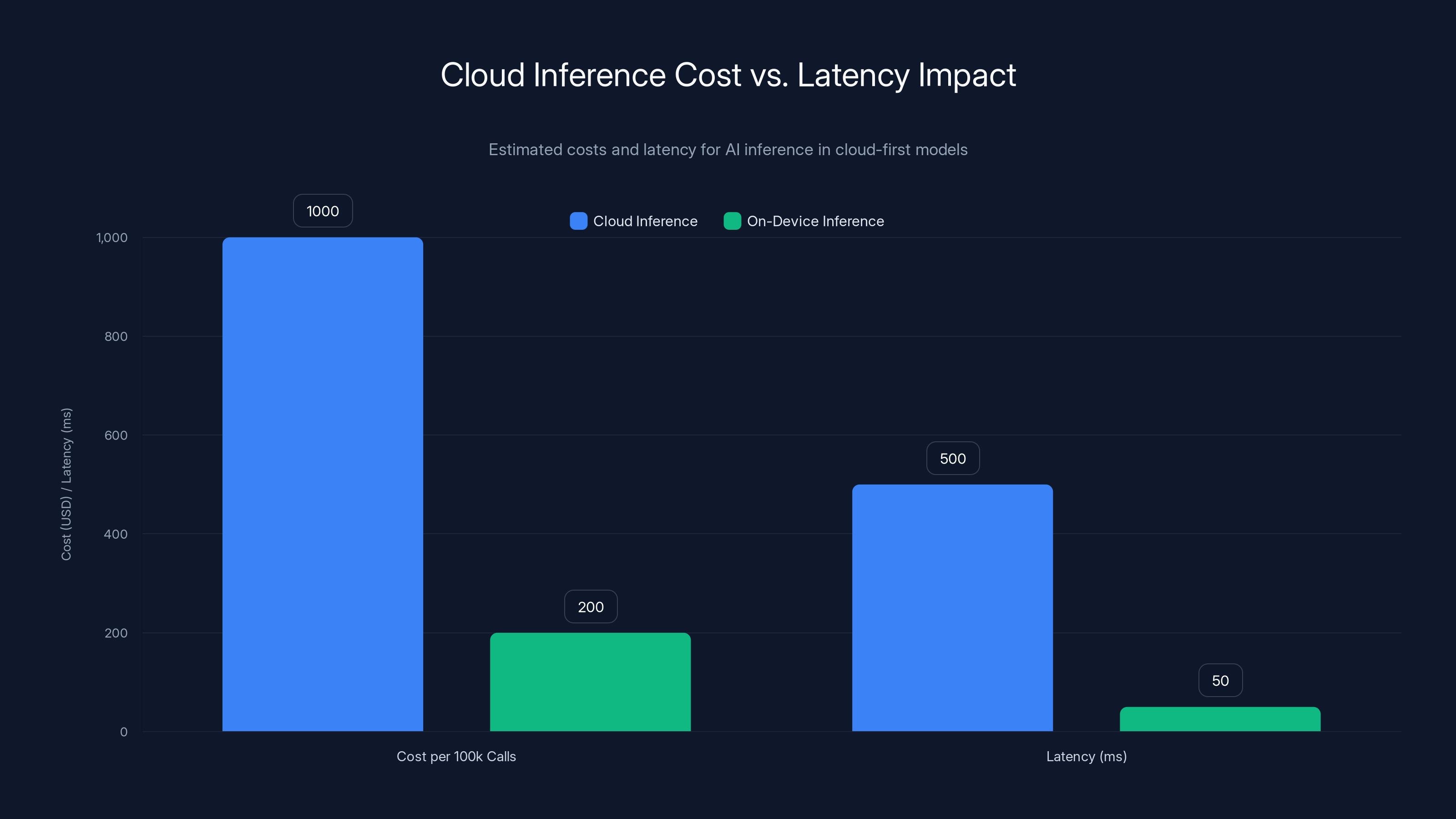Screen dimensions: 1456x819
Task: Click the blue Cloud Inference legend swatch
Action: point(578,221)
